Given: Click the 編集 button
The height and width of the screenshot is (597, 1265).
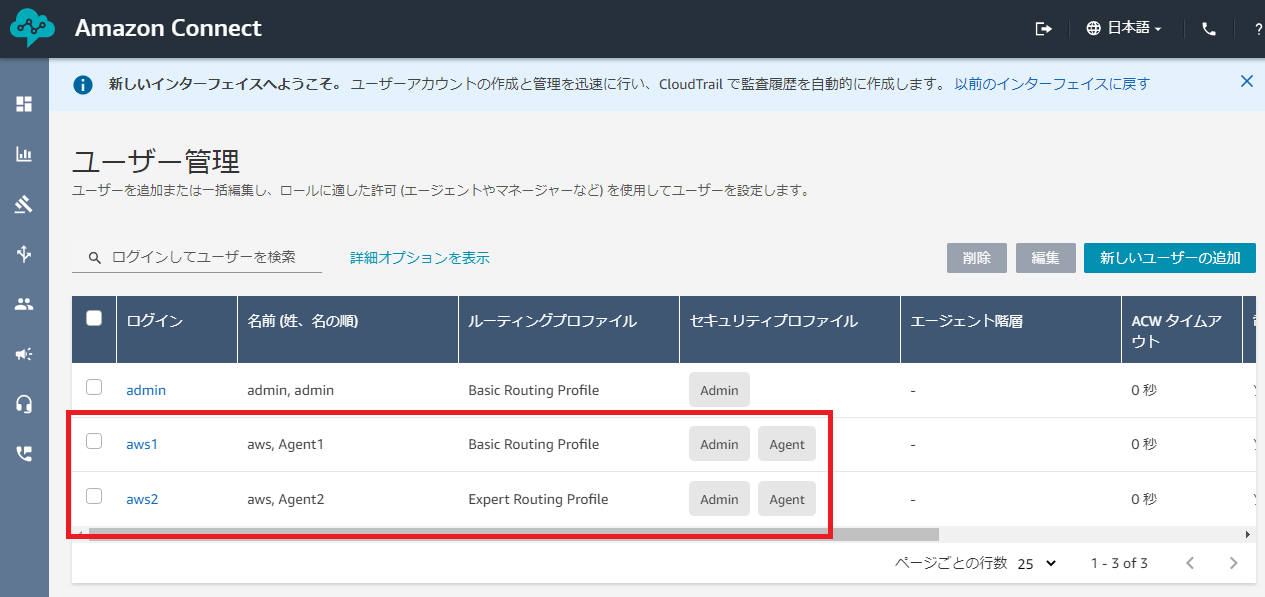Looking at the screenshot, I should [x=1045, y=258].
